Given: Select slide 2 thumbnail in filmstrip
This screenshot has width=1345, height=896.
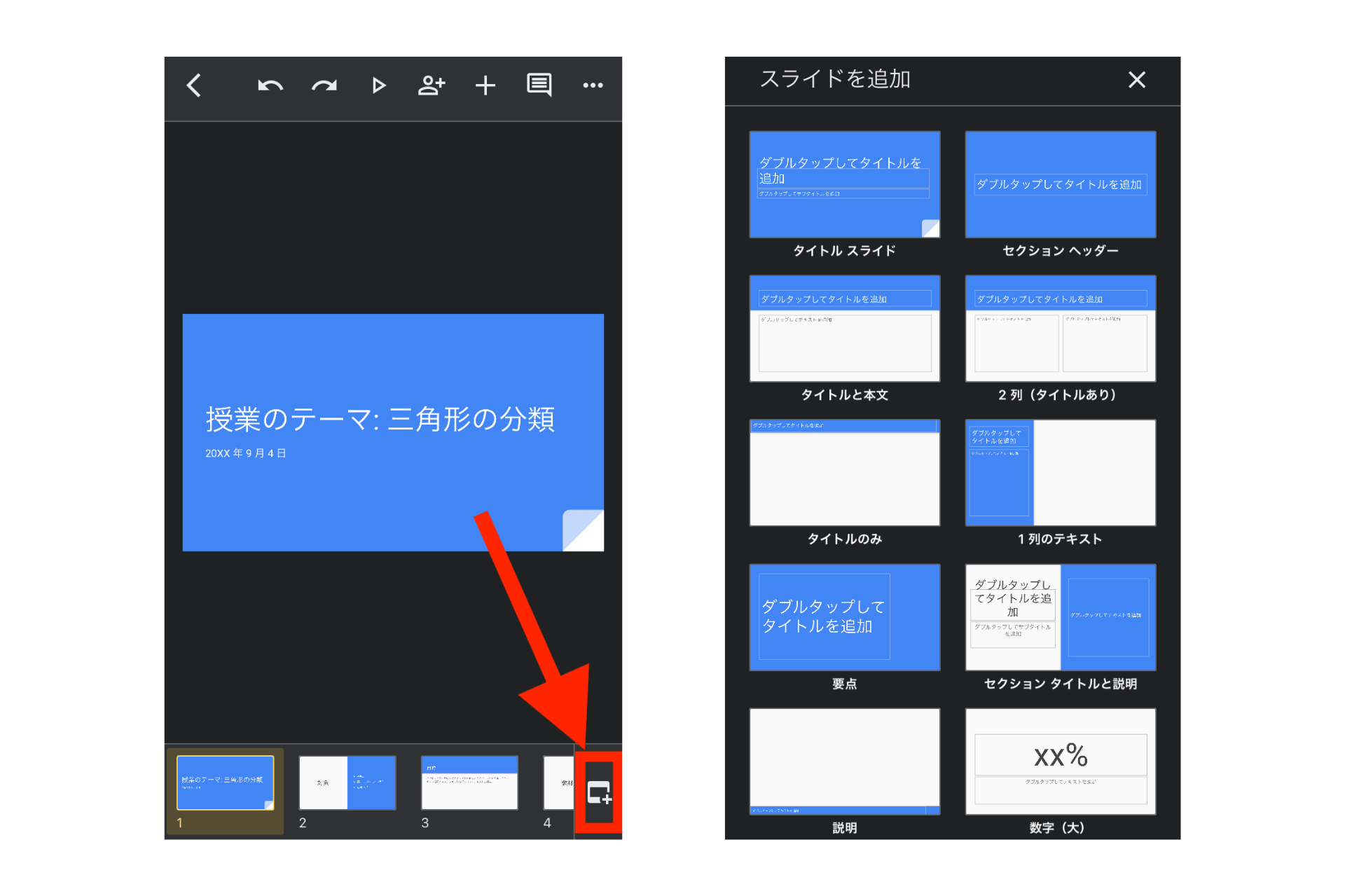Looking at the screenshot, I should 347,783.
